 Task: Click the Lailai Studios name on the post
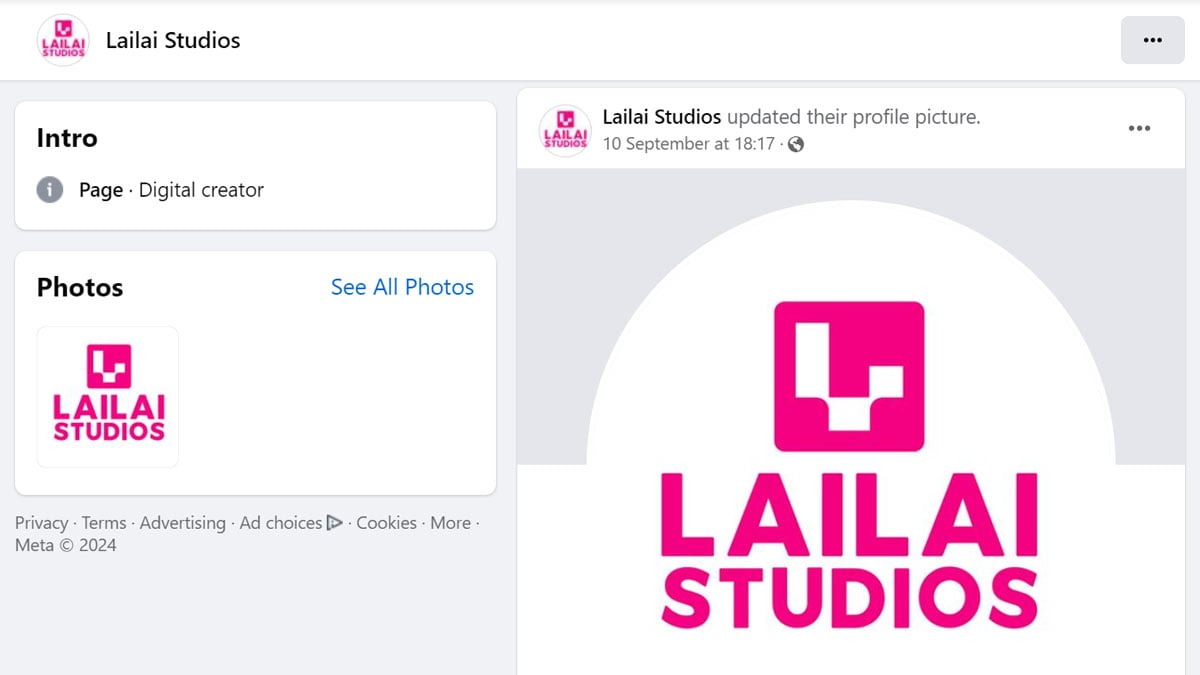tap(661, 116)
